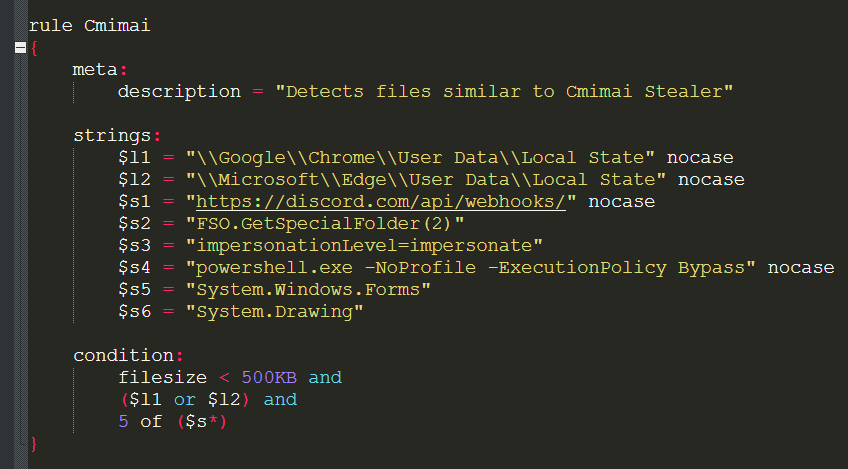Click the 500KB filesize value
Viewport: 848px width, 469px height.
pyautogui.click(x=269, y=378)
